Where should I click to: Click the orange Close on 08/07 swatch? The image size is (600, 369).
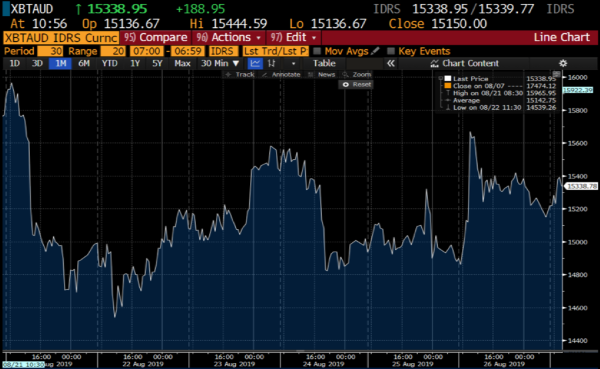pyautogui.click(x=448, y=86)
